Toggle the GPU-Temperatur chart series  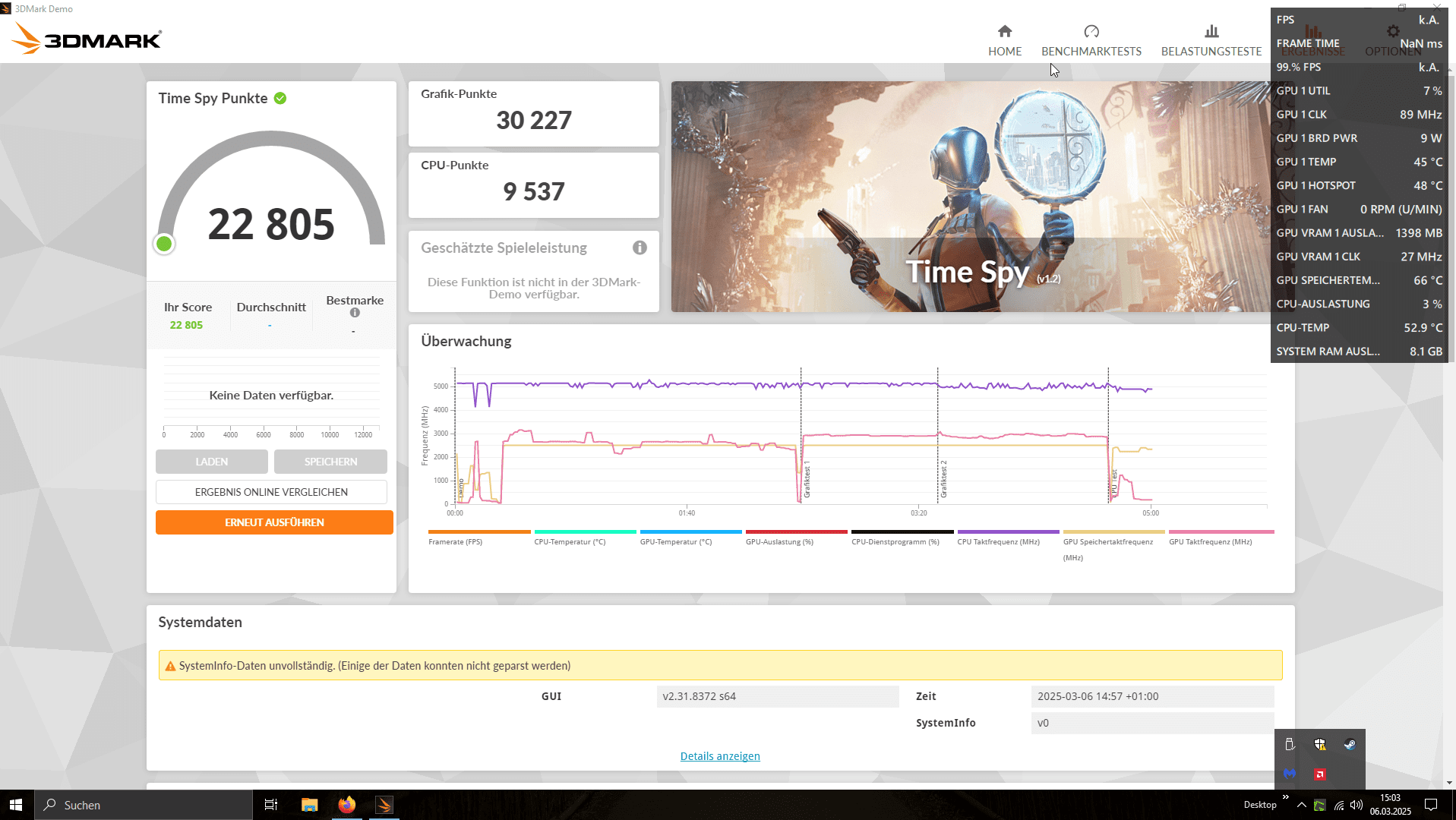691,538
